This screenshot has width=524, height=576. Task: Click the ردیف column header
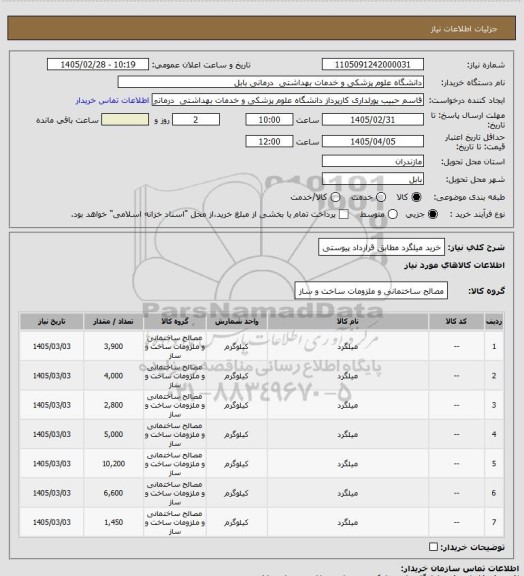coord(494,321)
